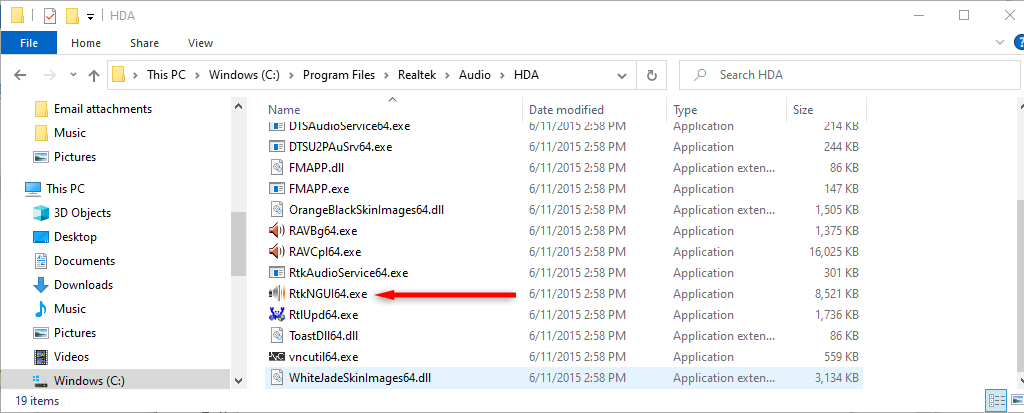Click the RAVCpl64.exe speaker icon
This screenshot has width=1024, height=413.
coord(277,252)
